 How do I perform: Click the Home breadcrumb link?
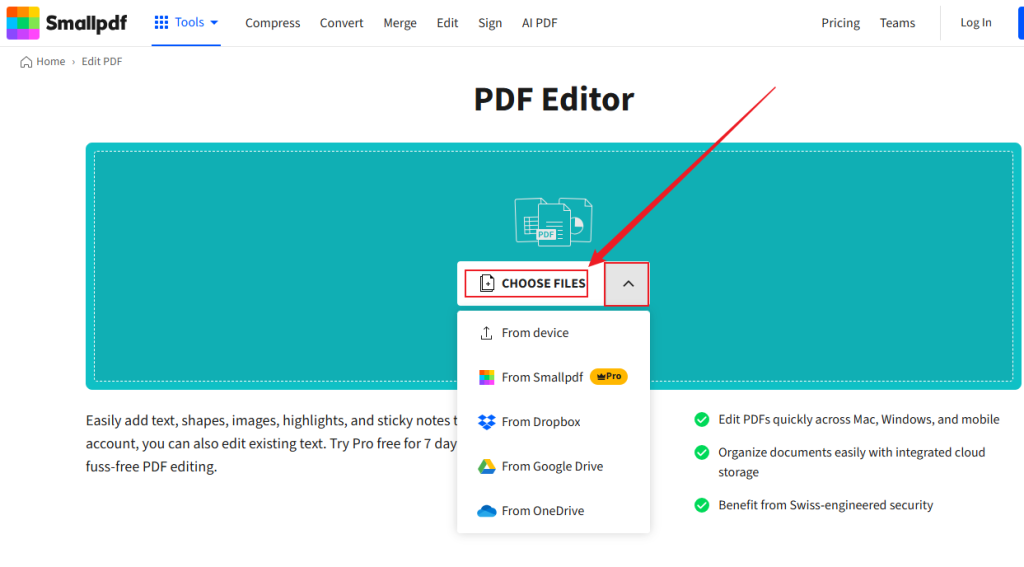(50, 61)
